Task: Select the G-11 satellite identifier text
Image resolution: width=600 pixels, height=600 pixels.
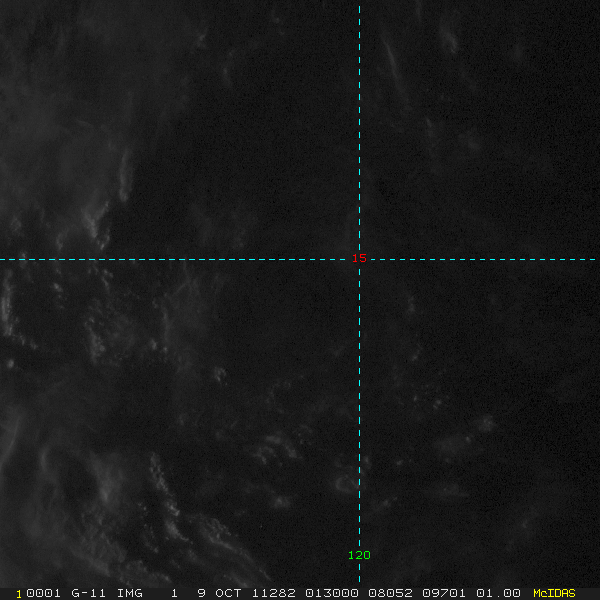Action: [x=88, y=593]
